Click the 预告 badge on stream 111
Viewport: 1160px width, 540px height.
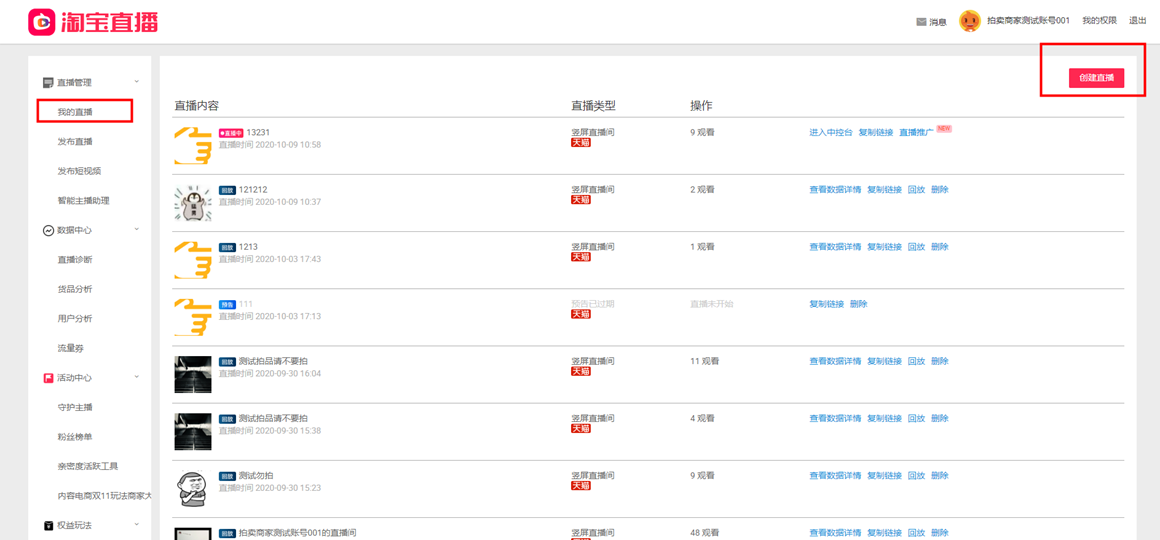point(227,304)
